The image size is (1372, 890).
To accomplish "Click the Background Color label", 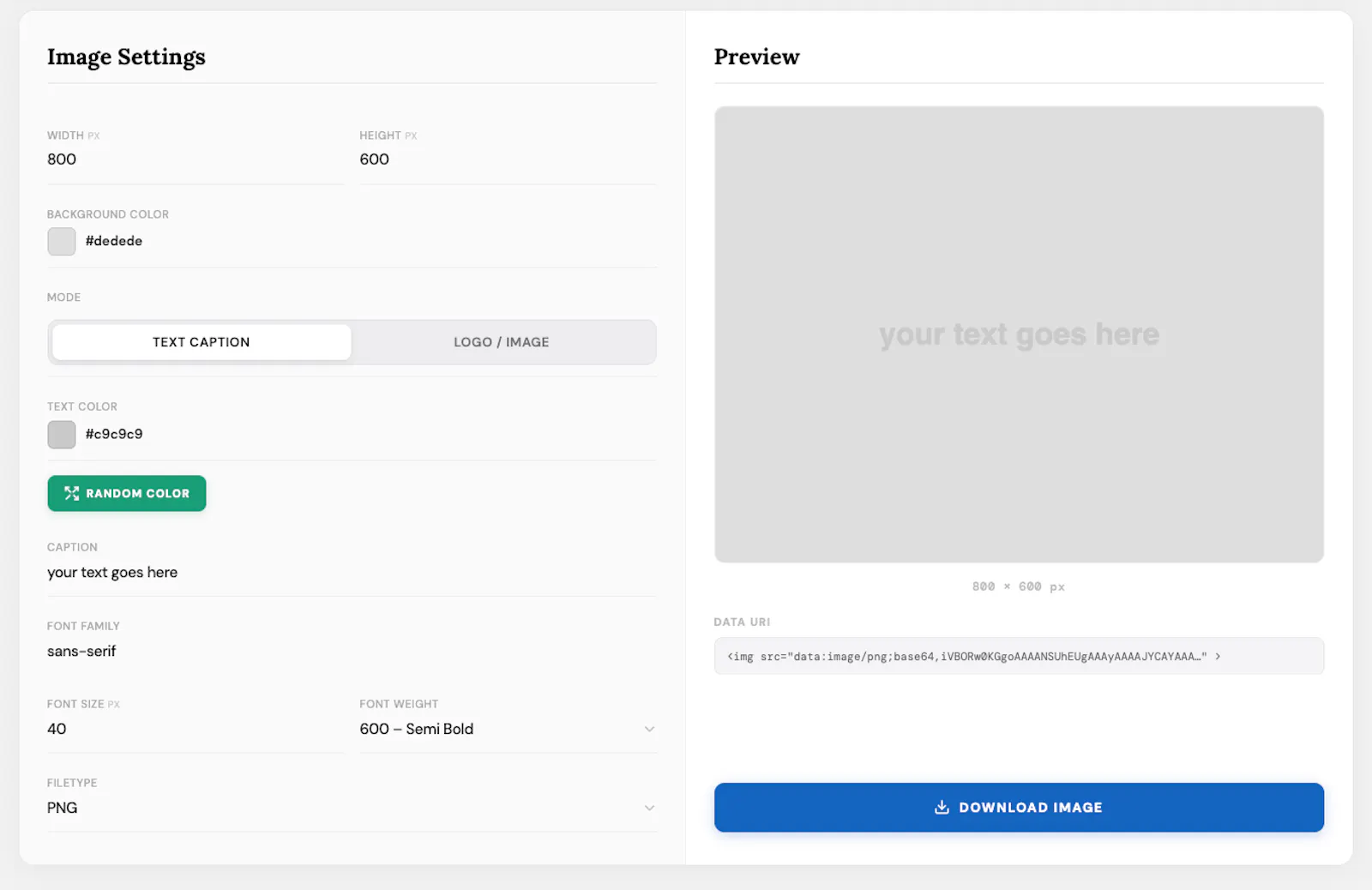I will click(x=108, y=214).
